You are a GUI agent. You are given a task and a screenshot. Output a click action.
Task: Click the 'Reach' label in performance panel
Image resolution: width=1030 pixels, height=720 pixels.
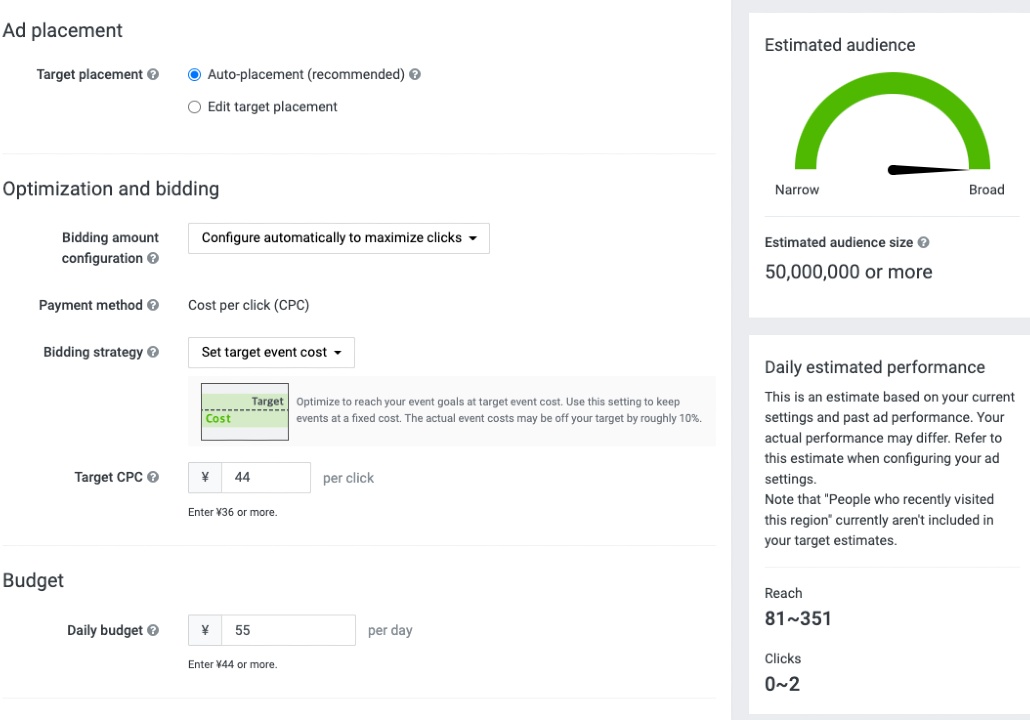783,593
